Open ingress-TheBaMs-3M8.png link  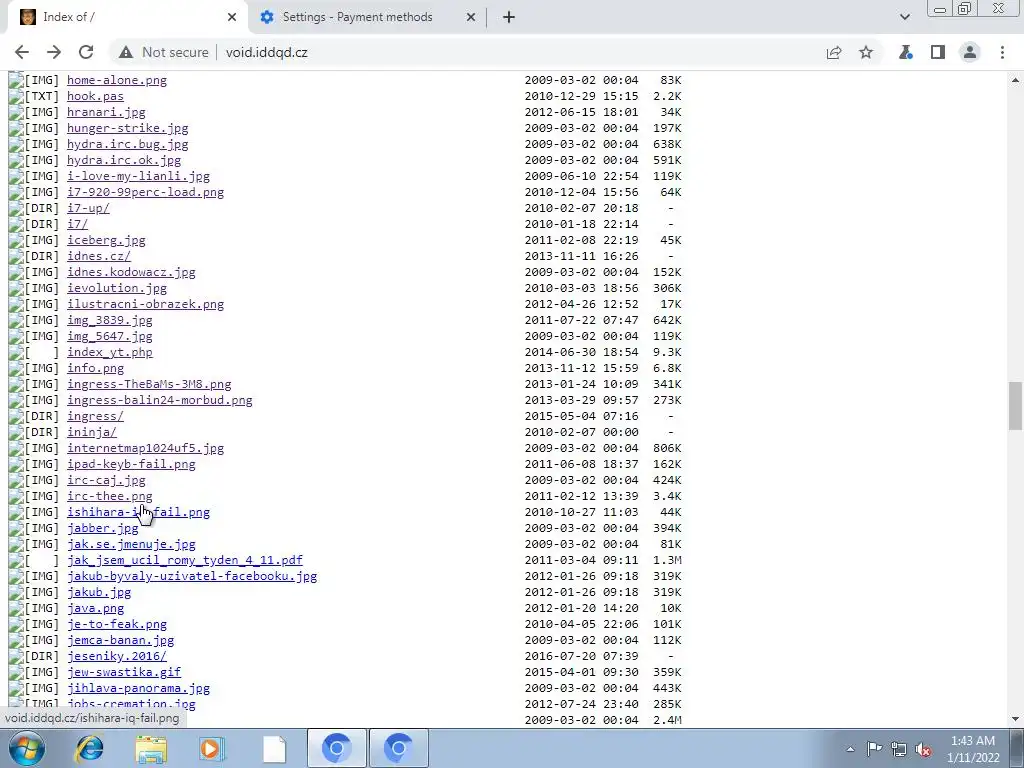coord(149,384)
